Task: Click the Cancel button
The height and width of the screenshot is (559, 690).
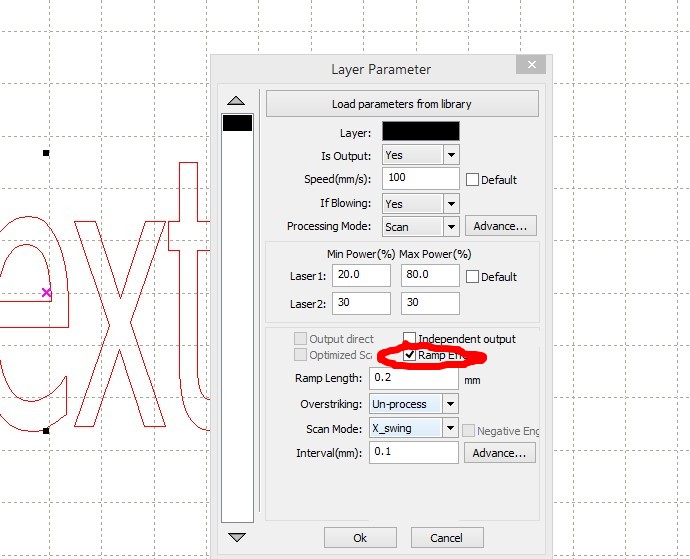Action: (446, 537)
